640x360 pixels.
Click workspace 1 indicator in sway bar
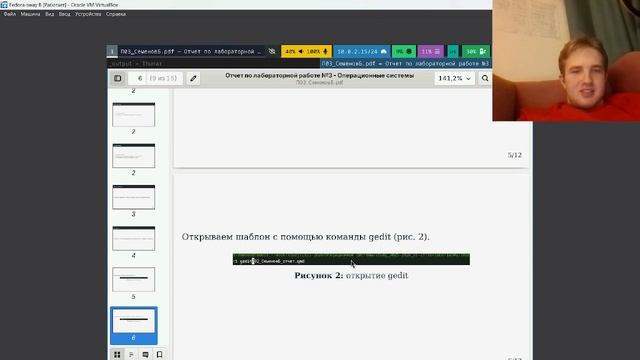(x=112, y=51)
